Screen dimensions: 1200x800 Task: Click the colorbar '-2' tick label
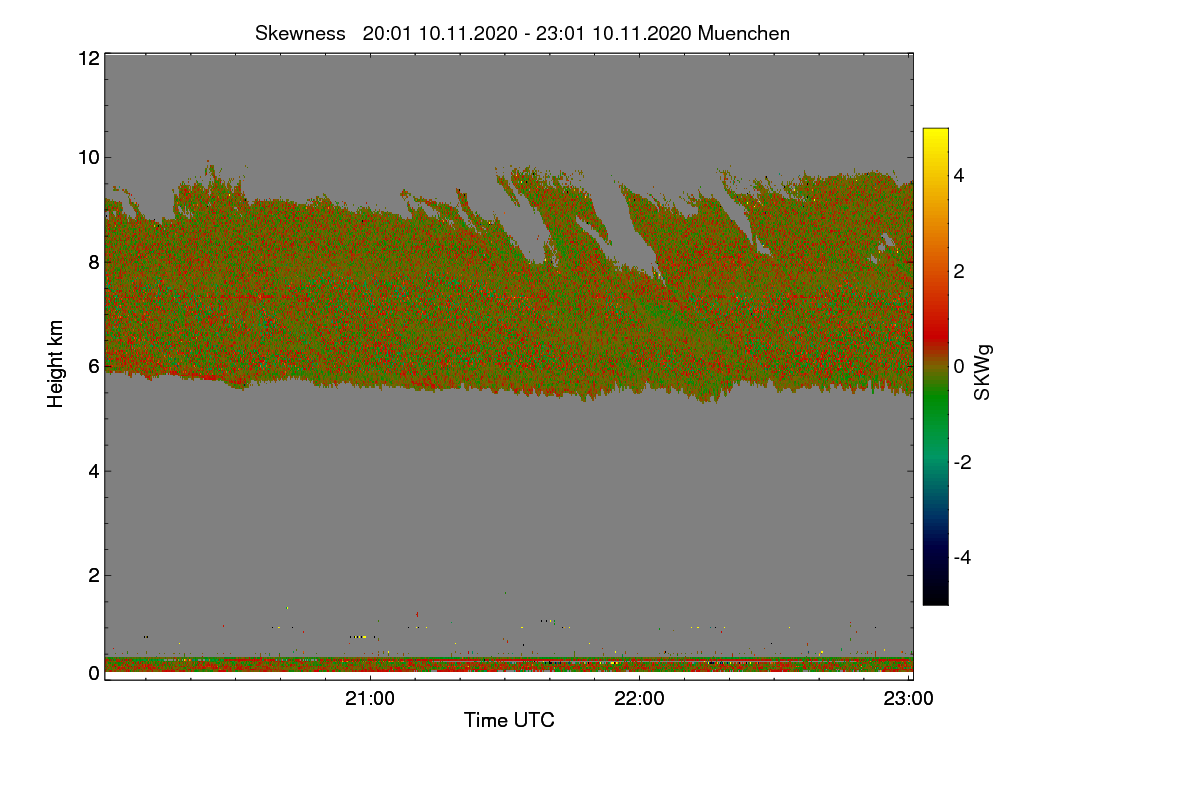pyautogui.click(x=962, y=462)
